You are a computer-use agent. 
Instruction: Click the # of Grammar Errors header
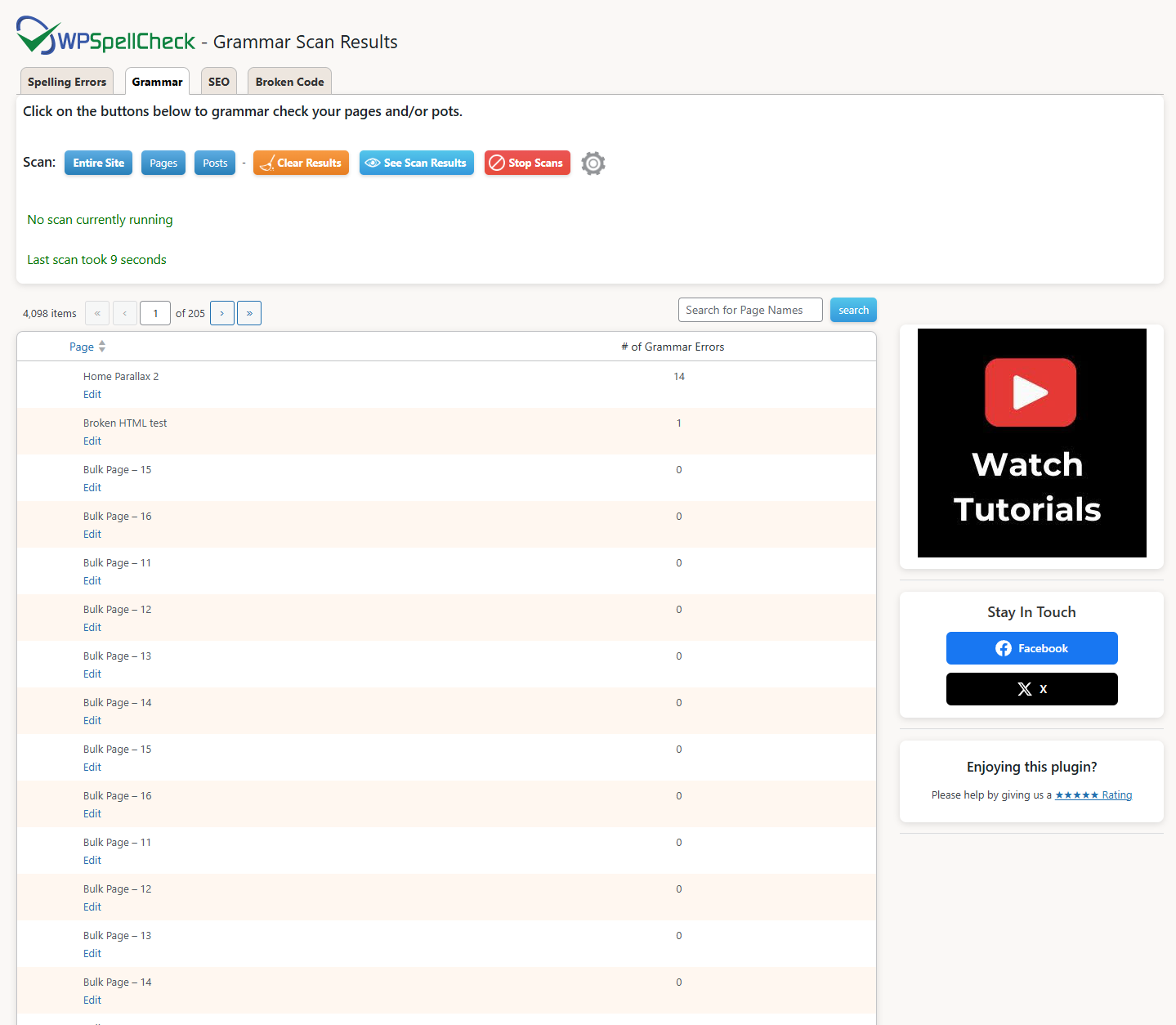673,347
